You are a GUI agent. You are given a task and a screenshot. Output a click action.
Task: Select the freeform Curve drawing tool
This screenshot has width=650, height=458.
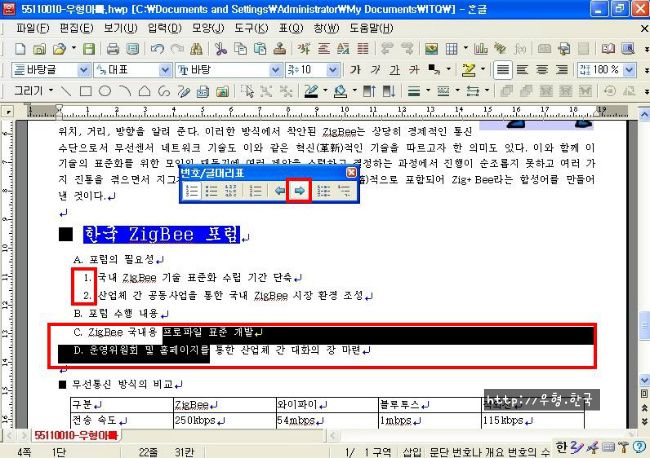(164, 91)
